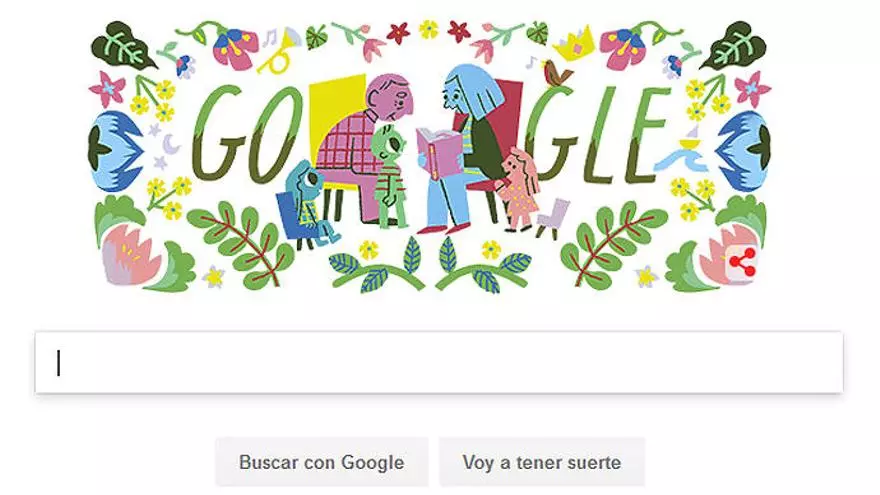This screenshot has height=495, width=880.
Task: Click the blue child sitting on chair
Action: coord(309,204)
